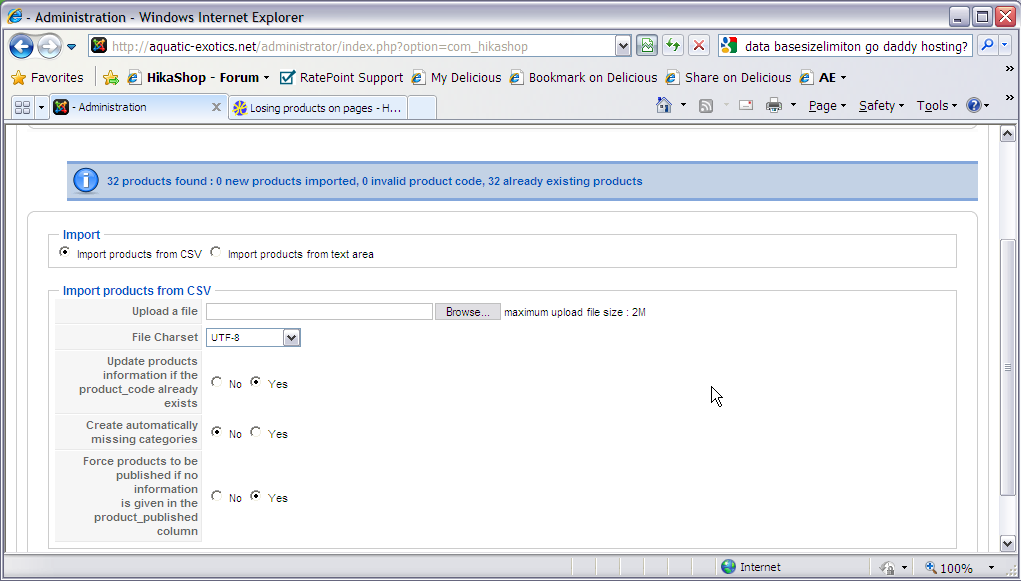Click the scroll up arrow of the page scrollbar

click(1007, 134)
